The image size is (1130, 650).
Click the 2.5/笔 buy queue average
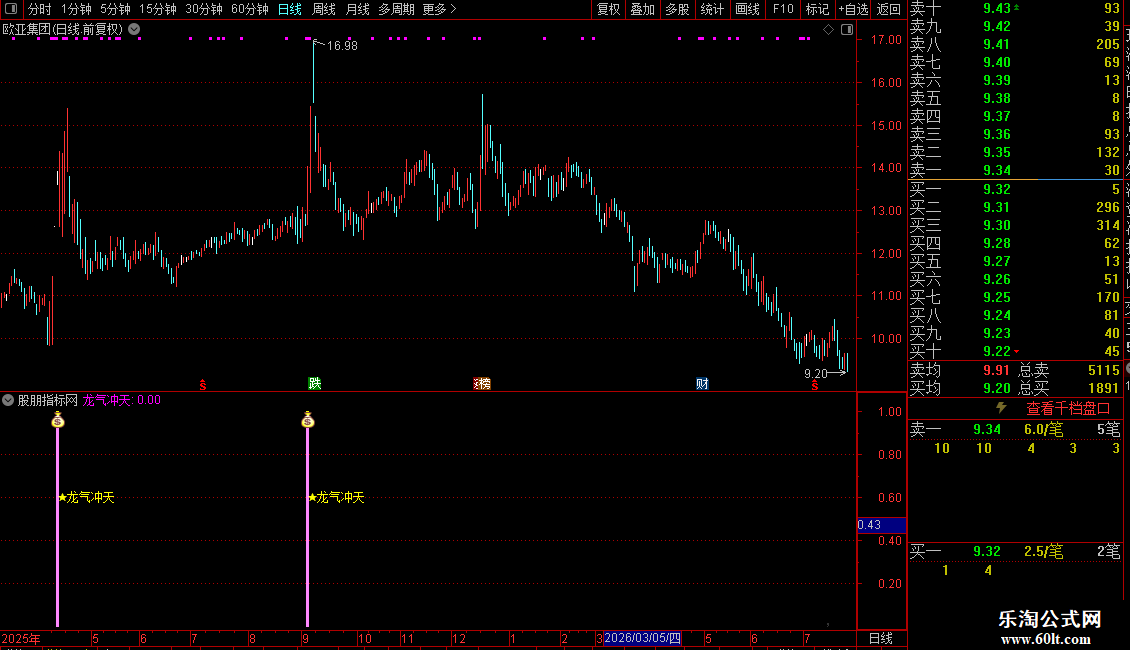(1044, 551)
